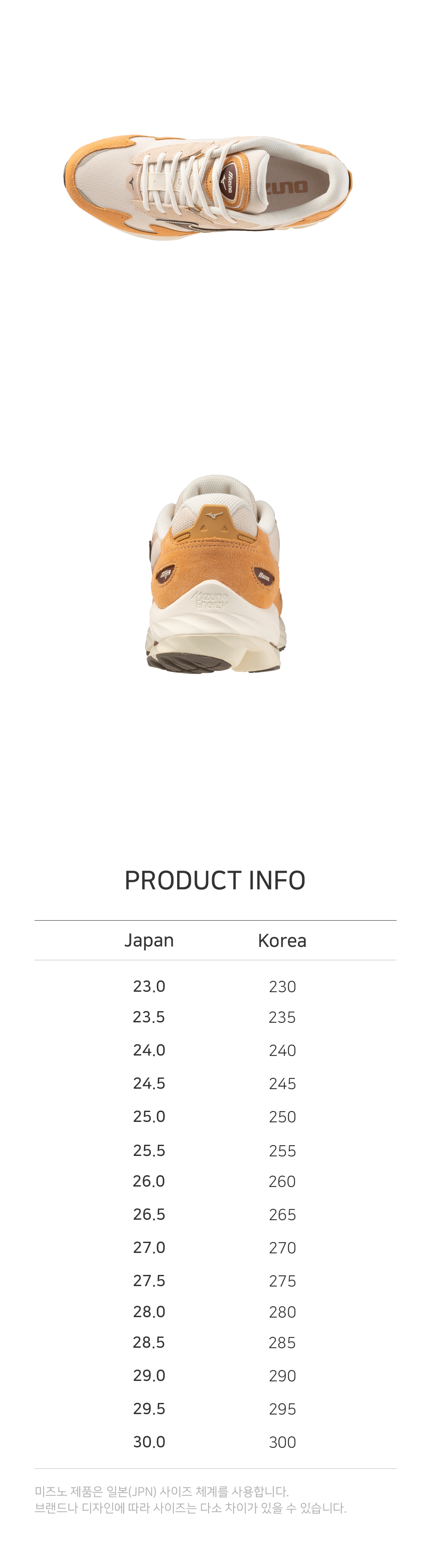Click the PRODUCT INFO heading
This screenshot has height=1568, width=431.
point(215,880)
